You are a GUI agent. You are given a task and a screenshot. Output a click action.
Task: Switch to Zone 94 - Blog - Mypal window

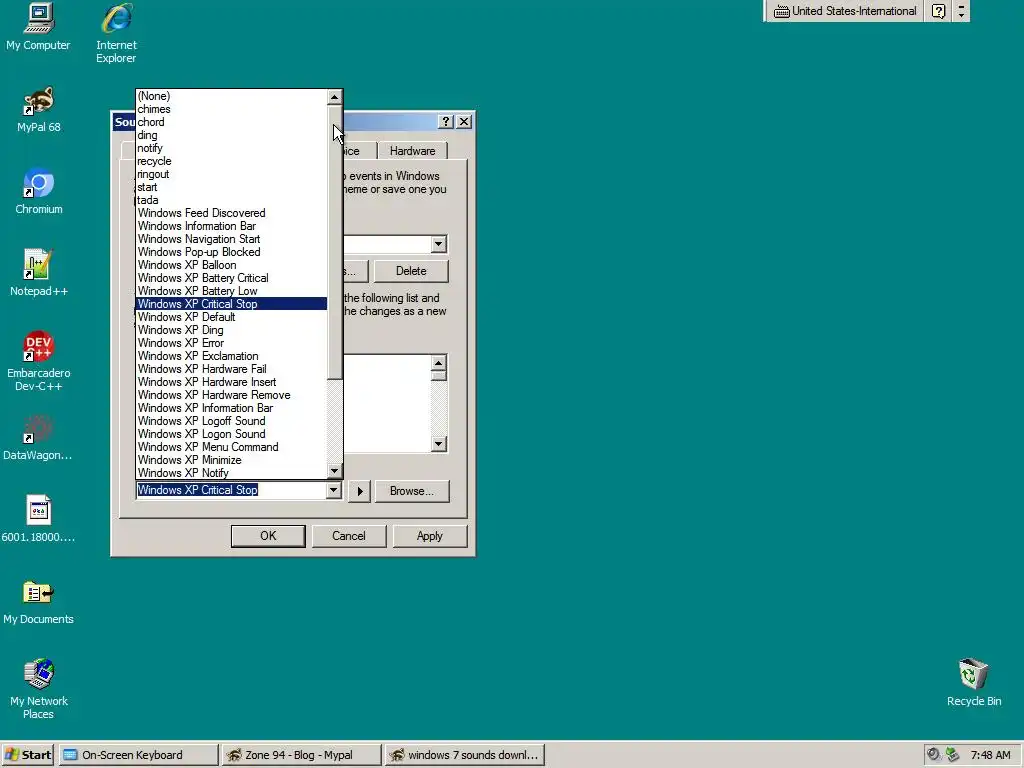pyautogui.click(x=301, y=755)
